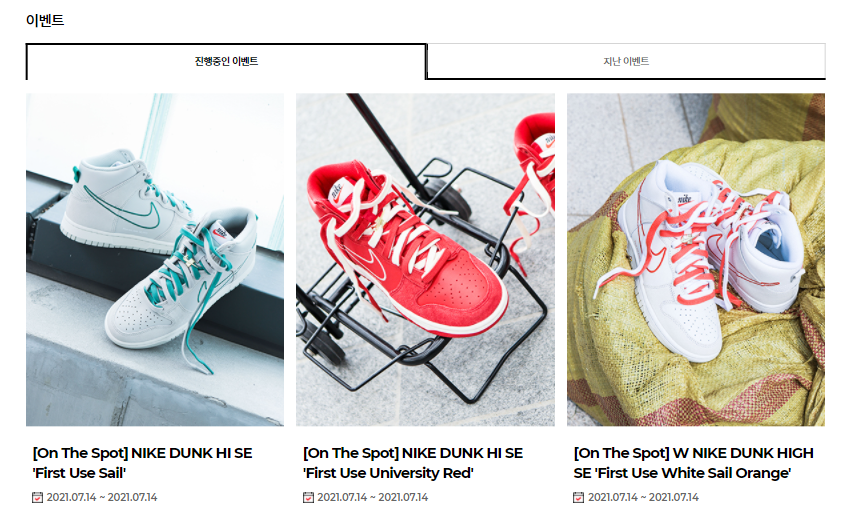Image resolution: width=865 pixels, height=532 pixels.
Task: Open the orange-laced white Dunk thumbnail
Action: [x=696, y=259]
